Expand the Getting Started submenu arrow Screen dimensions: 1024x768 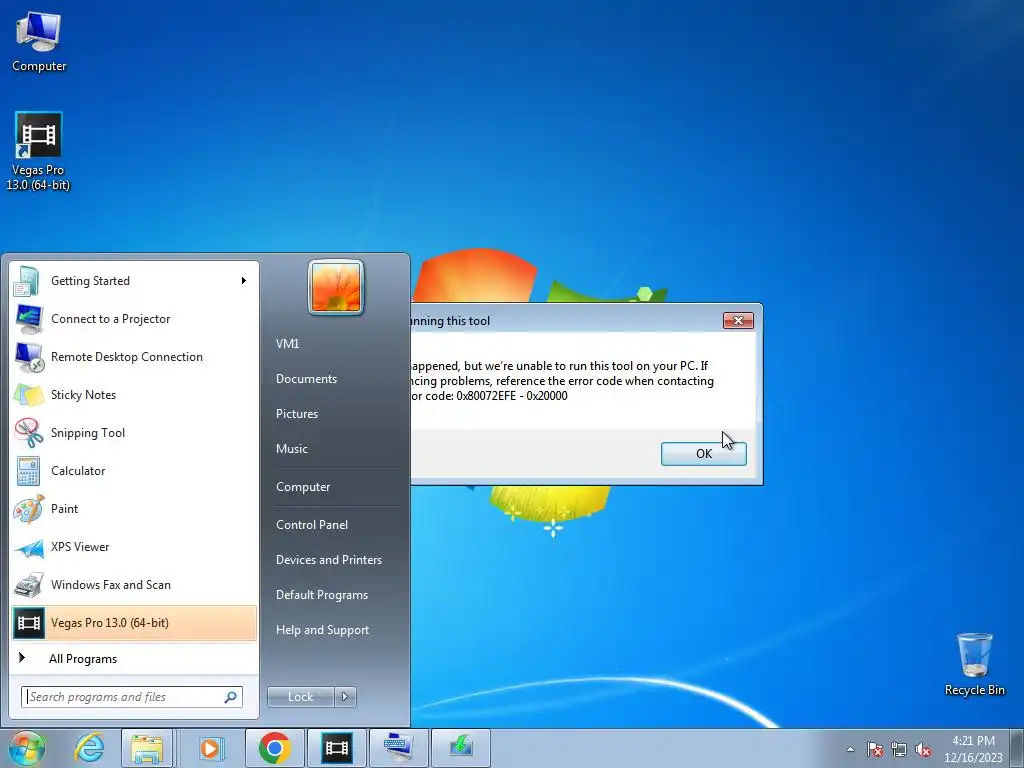click(x=244, y=281)
